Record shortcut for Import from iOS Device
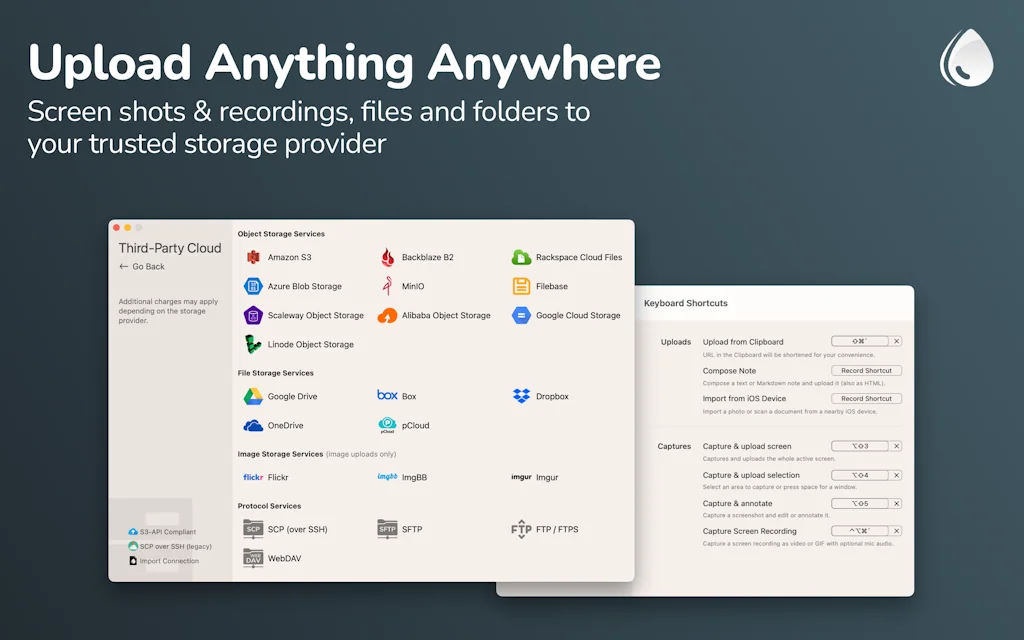Screen dimensions: 1024x640 (866, 399)
